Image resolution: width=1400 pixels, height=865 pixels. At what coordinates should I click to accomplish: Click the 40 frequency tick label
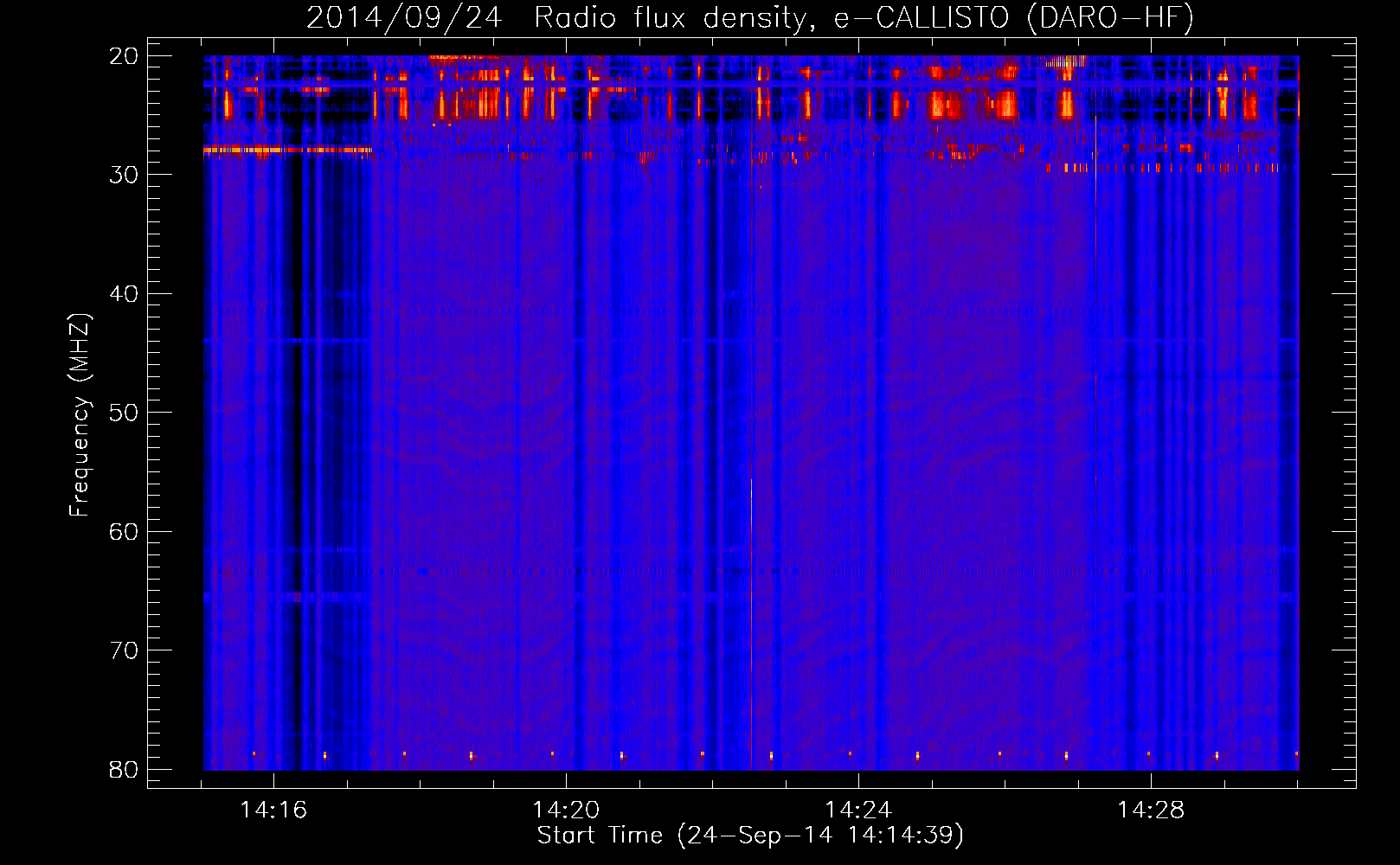pyautogui.click(x=124, y=294)
